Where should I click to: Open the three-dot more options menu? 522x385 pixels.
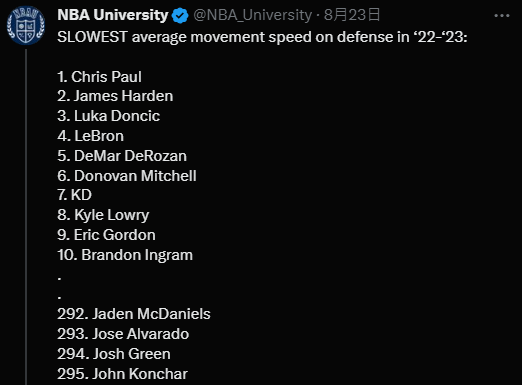pos(502,16)
